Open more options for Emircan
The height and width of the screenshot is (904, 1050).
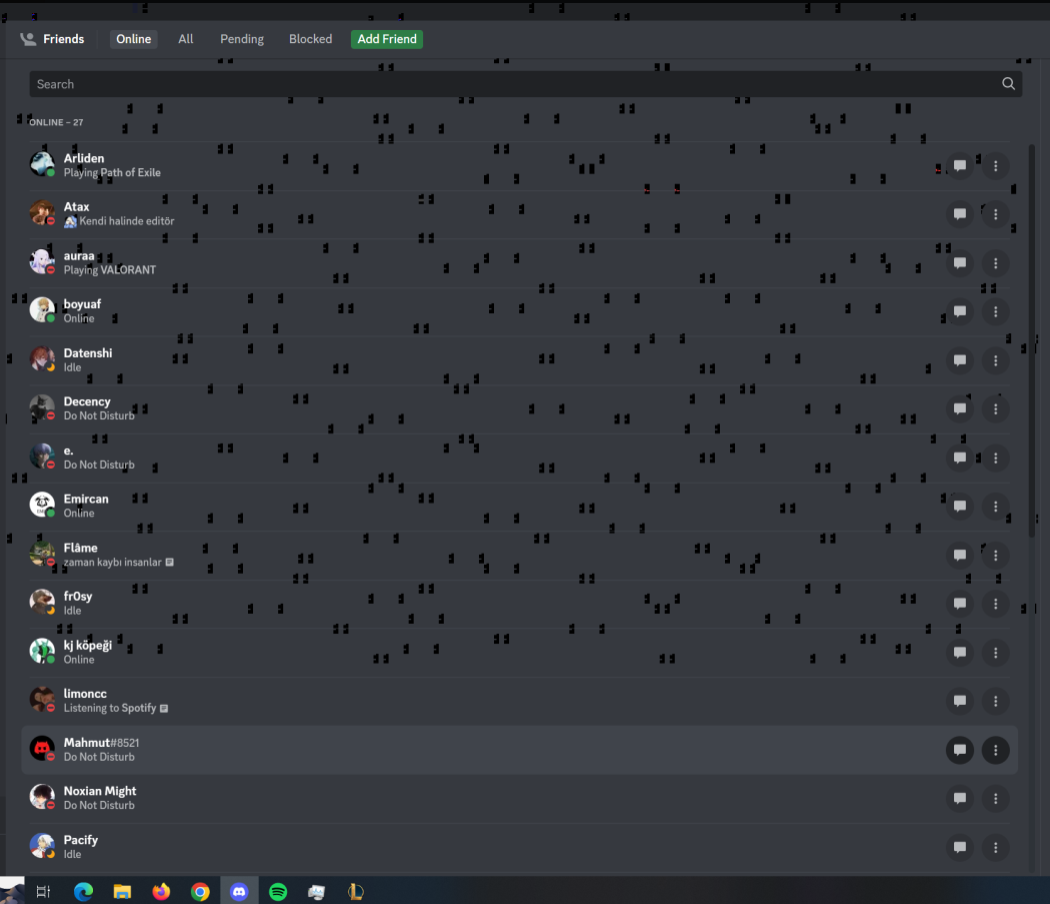(x=996, y=506)
